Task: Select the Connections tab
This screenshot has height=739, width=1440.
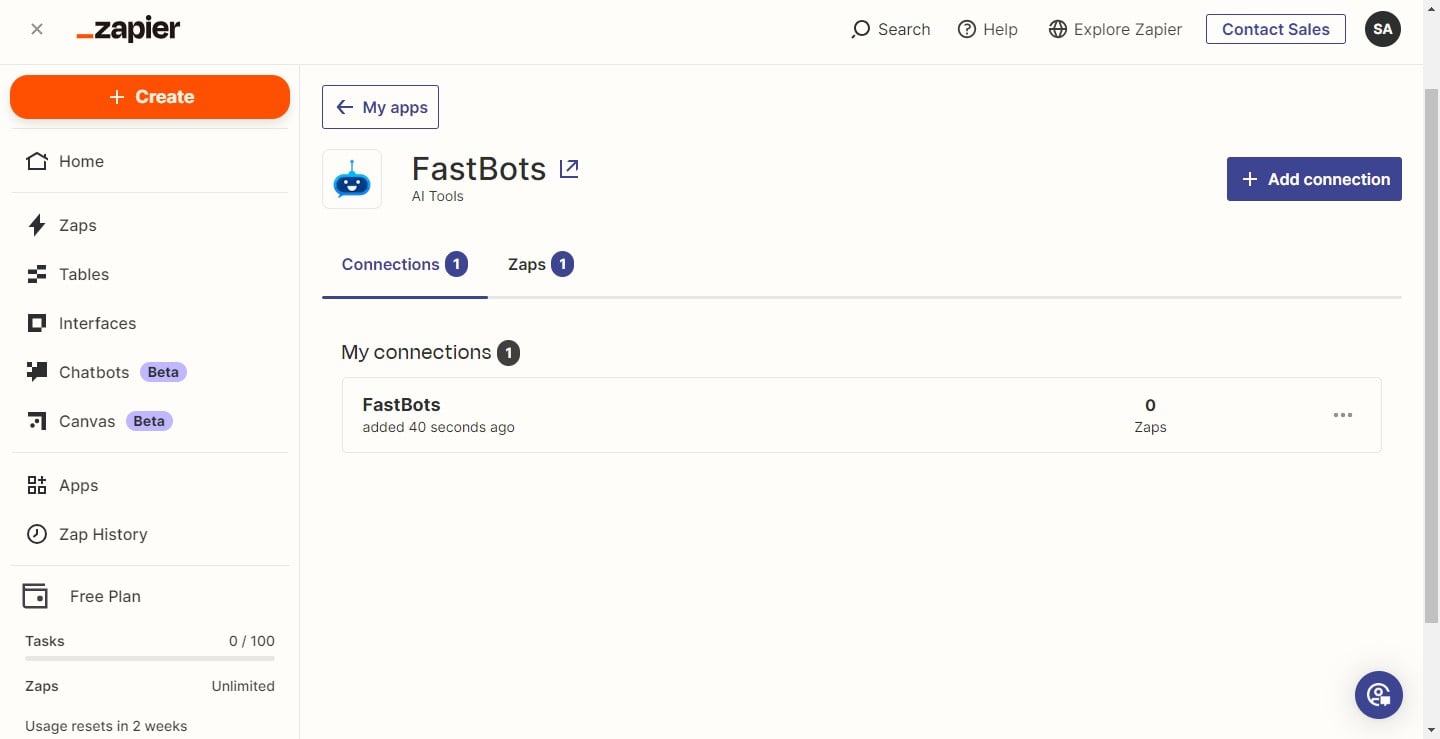Action: 404,264
